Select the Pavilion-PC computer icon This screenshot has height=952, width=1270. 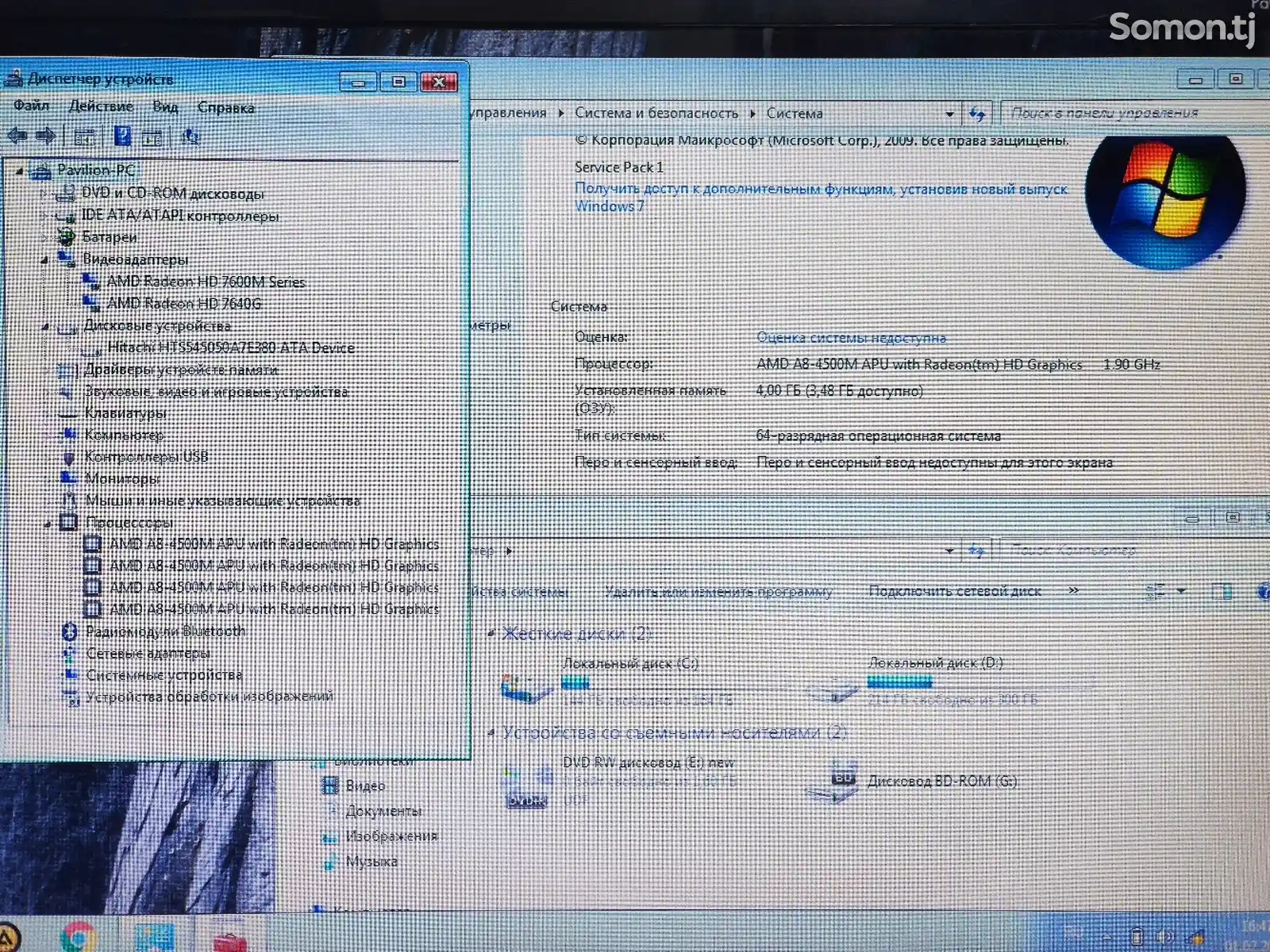[x=40, y=170]
